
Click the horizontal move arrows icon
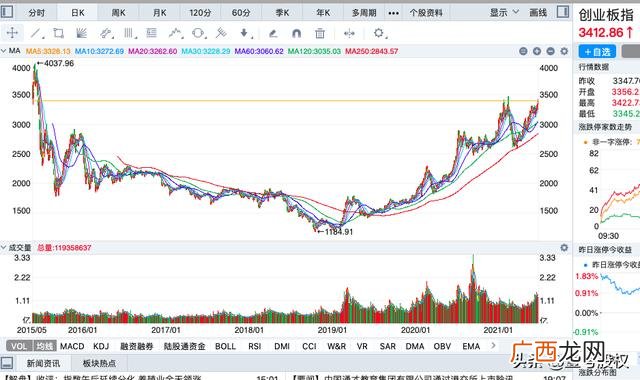[x=349, y=33]
